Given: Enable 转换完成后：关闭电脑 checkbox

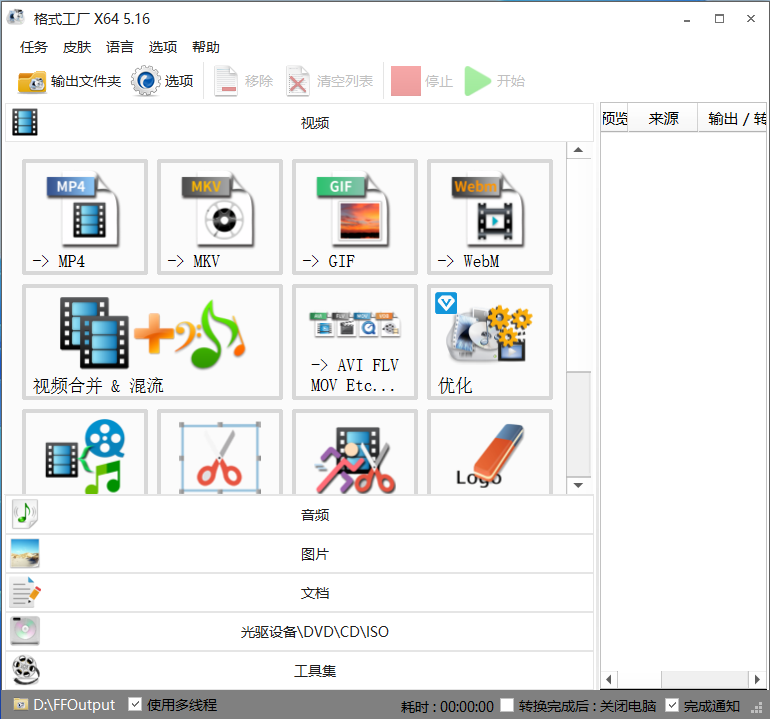Looking at the screenshot, I should click(508, 705).
